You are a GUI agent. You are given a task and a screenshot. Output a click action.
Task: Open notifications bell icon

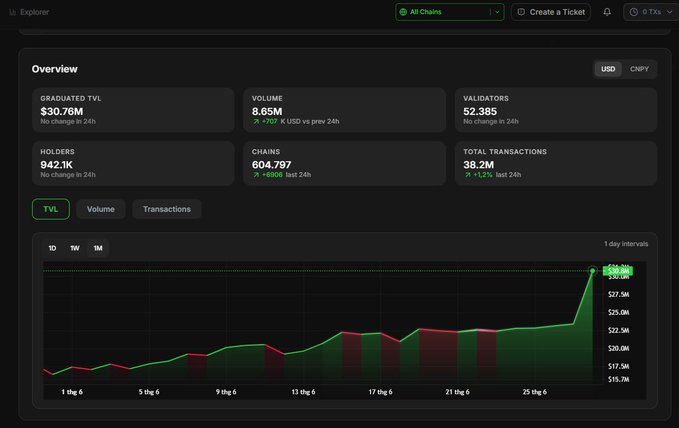pyautogui.click(x=607, y=12)
